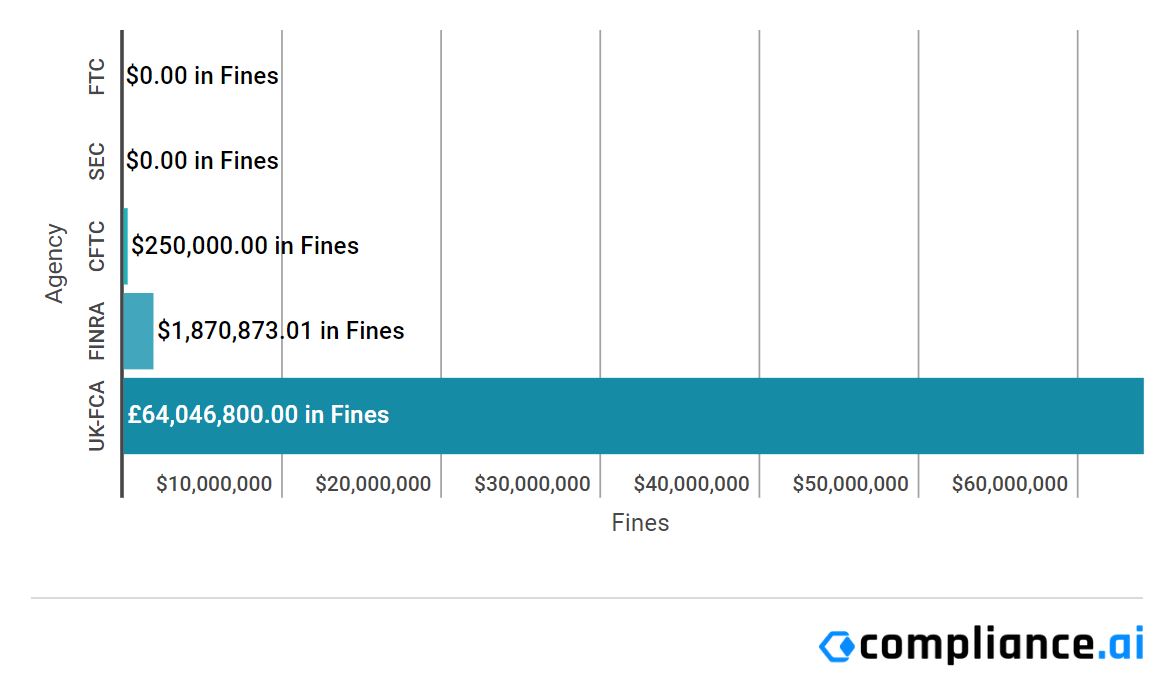This screenshot has height=681, width=1171.
Task: Click the SEC $0.00 in Fines label
Action: (x=202, y=161)
